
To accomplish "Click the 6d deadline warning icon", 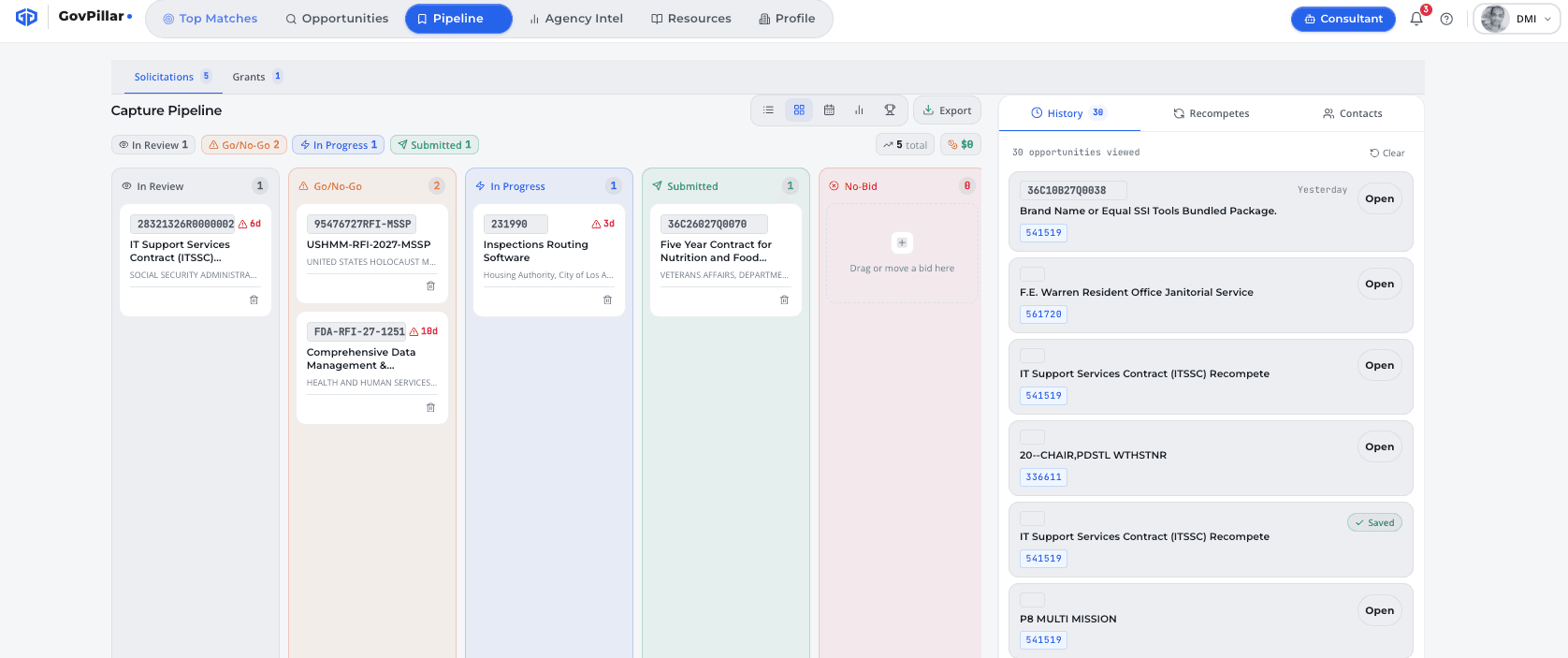I will pyautogui.click(x=243, y=225).
